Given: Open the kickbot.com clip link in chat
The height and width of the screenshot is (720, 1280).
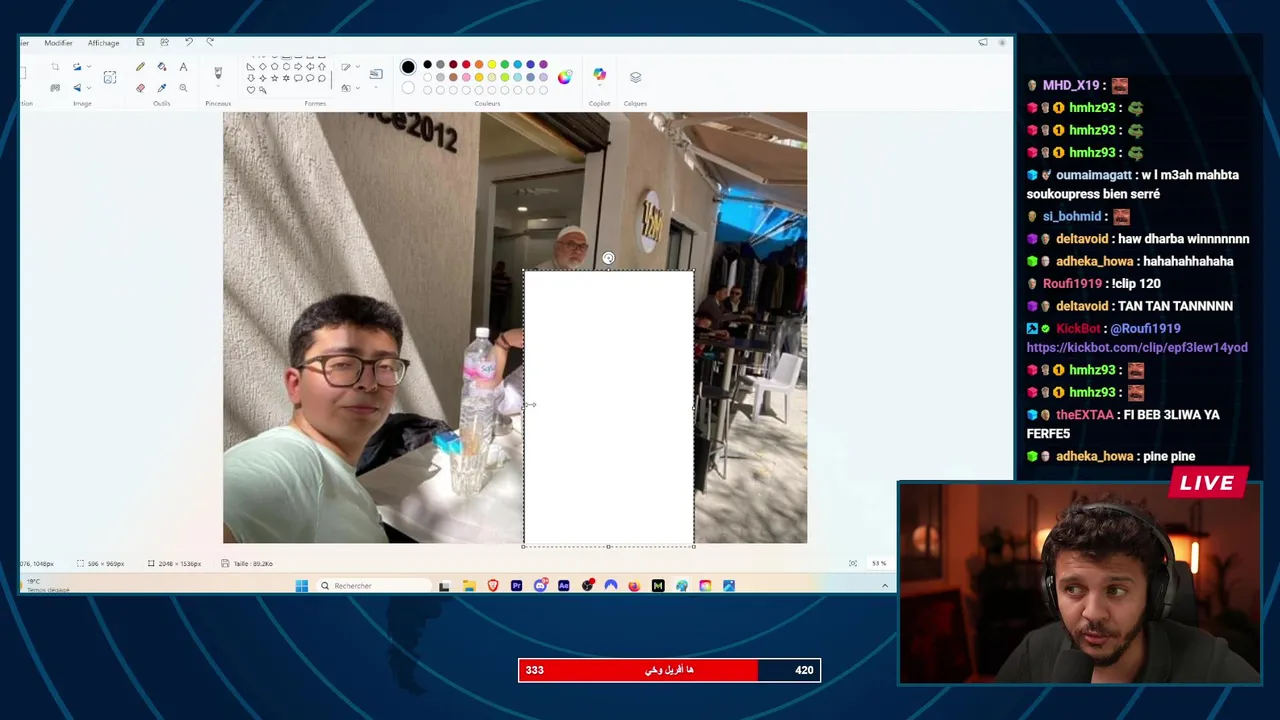Looking at the screenshot, I should coord(1137,347).
